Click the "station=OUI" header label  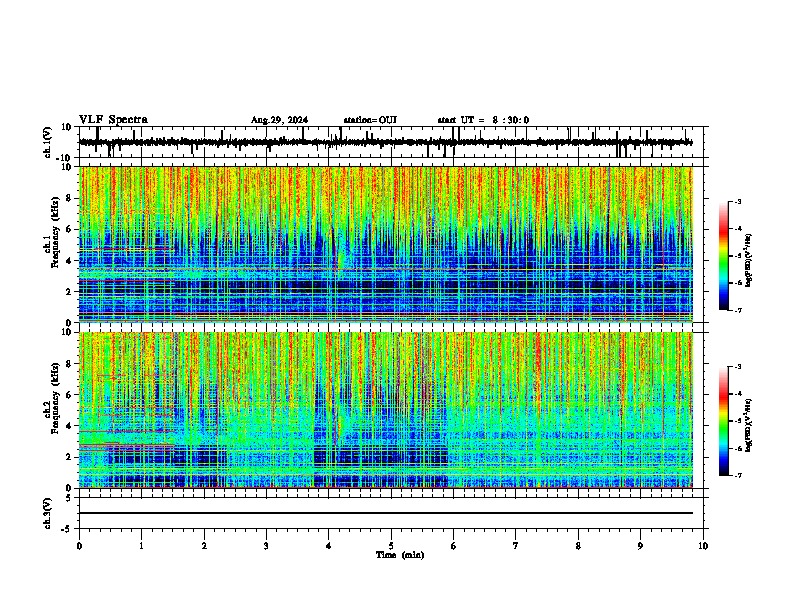tap(370, 120)
